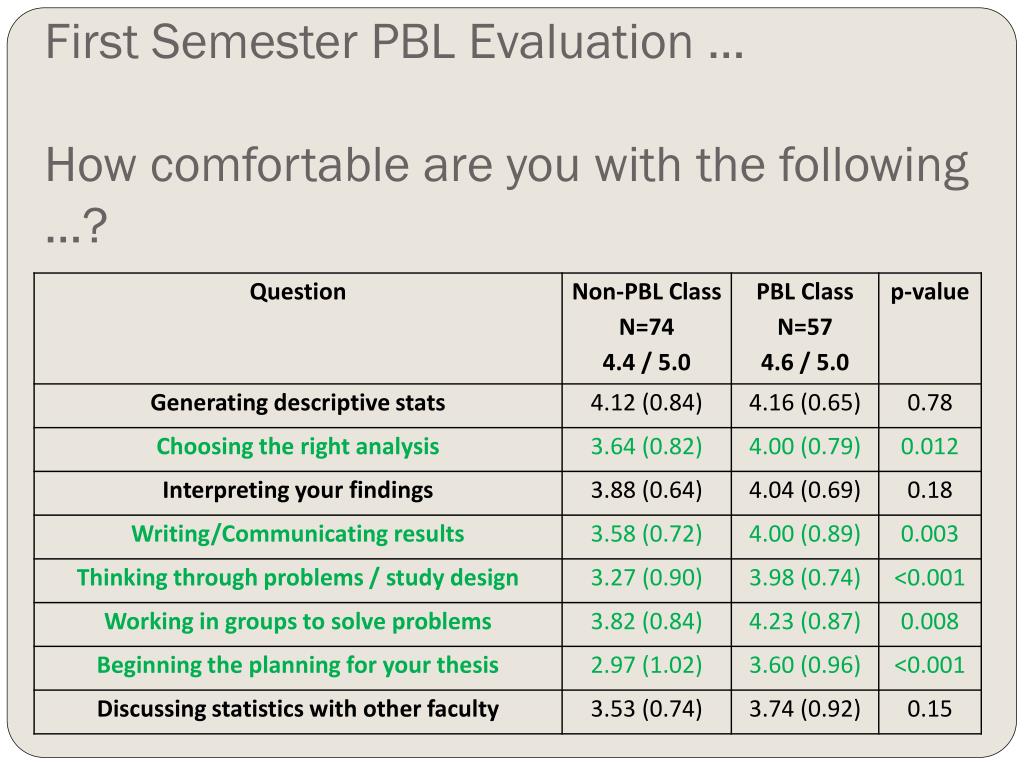Image resolution: width=1024 pixels, height=768 pixels.
Task: Click the 'Question' column header
Action: point(298,292)
